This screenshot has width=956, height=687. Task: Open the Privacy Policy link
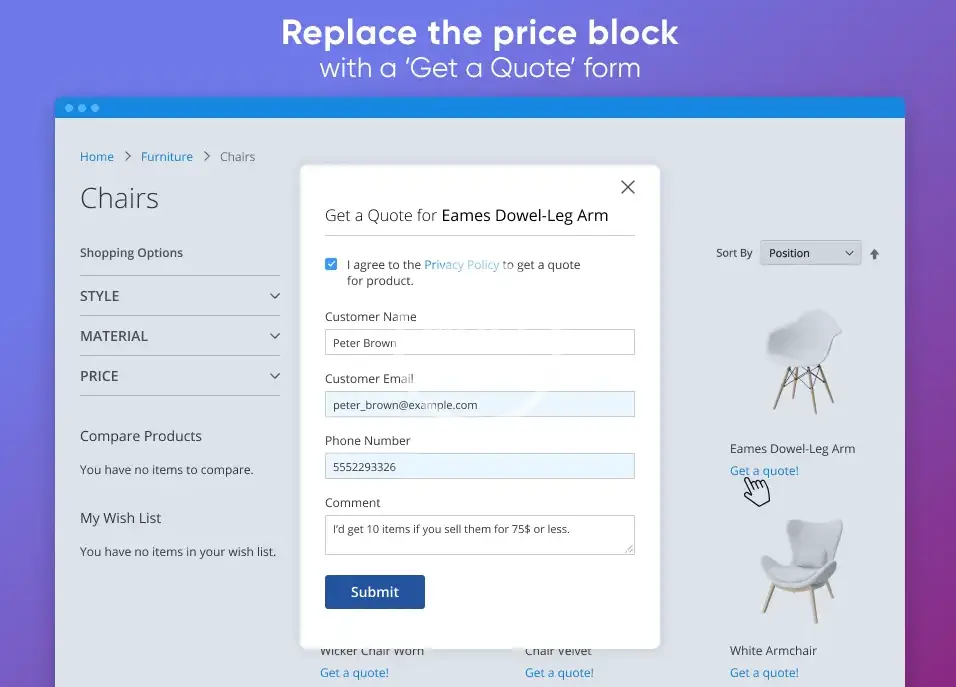[x=461, y=265]
